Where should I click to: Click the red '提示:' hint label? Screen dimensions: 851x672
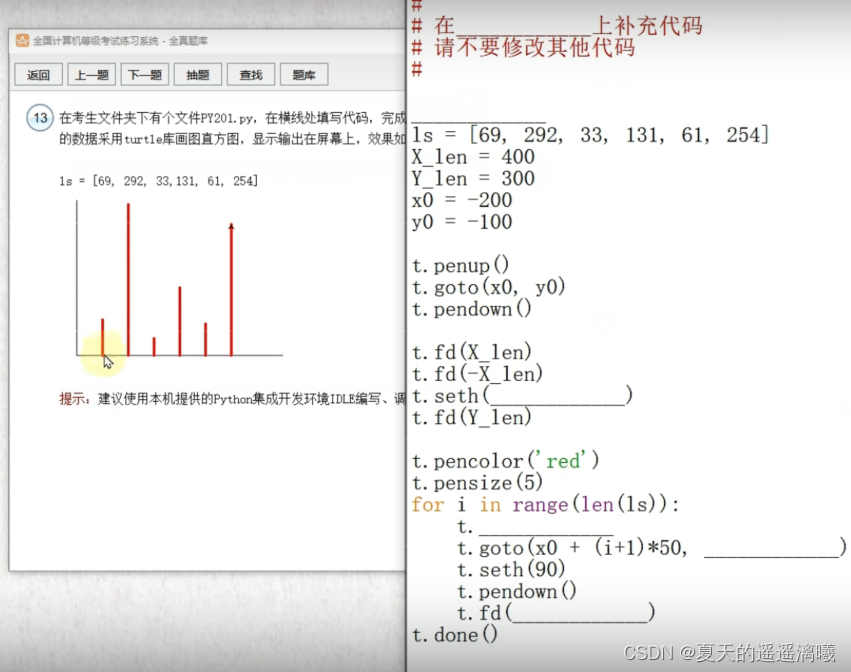(75, 399)
